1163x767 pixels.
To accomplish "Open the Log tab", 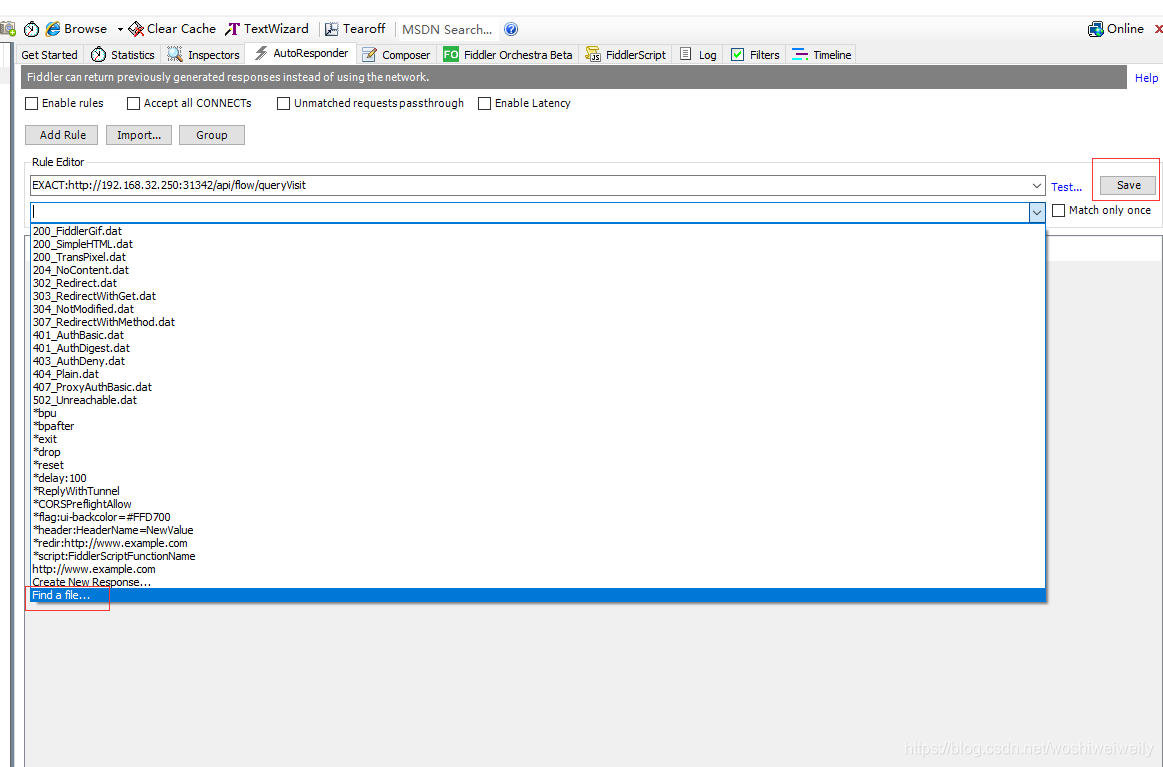I will tap(699, 55).
